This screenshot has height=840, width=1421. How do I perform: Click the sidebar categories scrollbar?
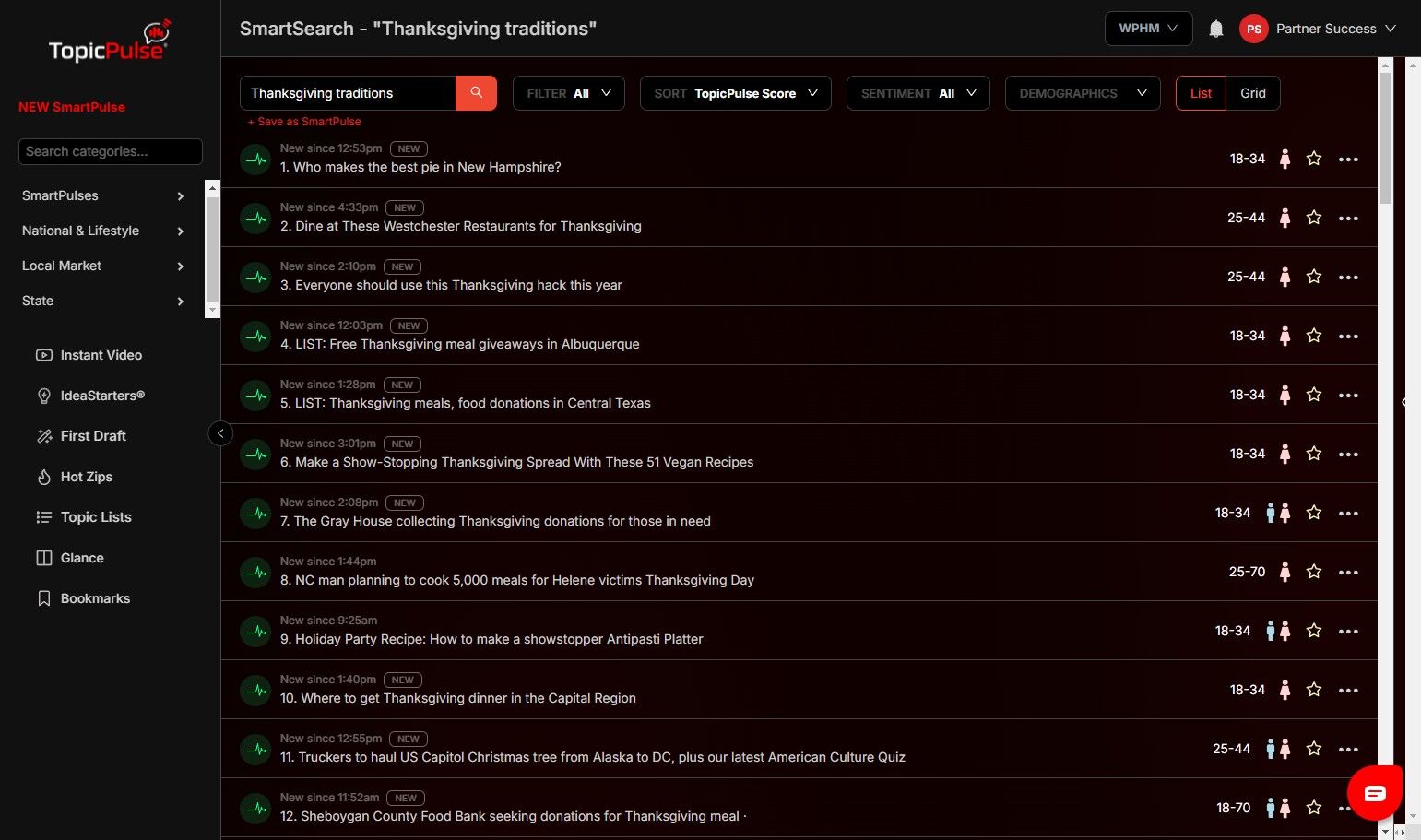pos(212,249)
